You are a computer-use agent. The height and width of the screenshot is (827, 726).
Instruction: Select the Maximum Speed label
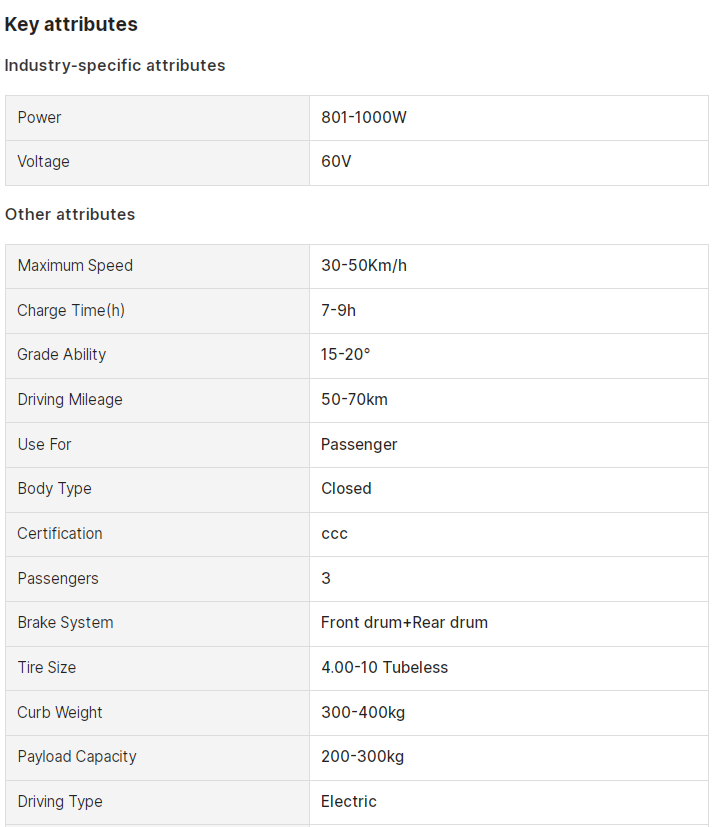75,265
